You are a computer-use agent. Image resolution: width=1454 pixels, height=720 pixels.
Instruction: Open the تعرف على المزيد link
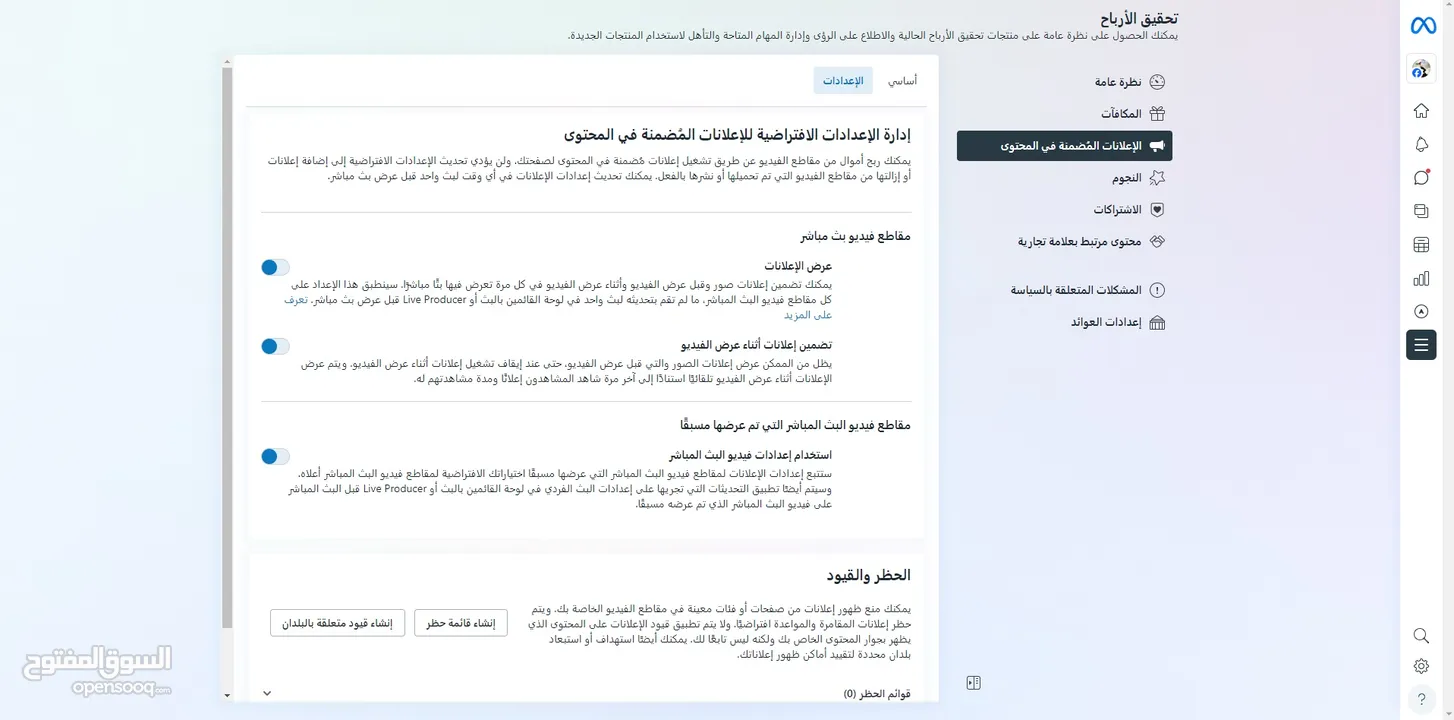click(x=808, y=315)
